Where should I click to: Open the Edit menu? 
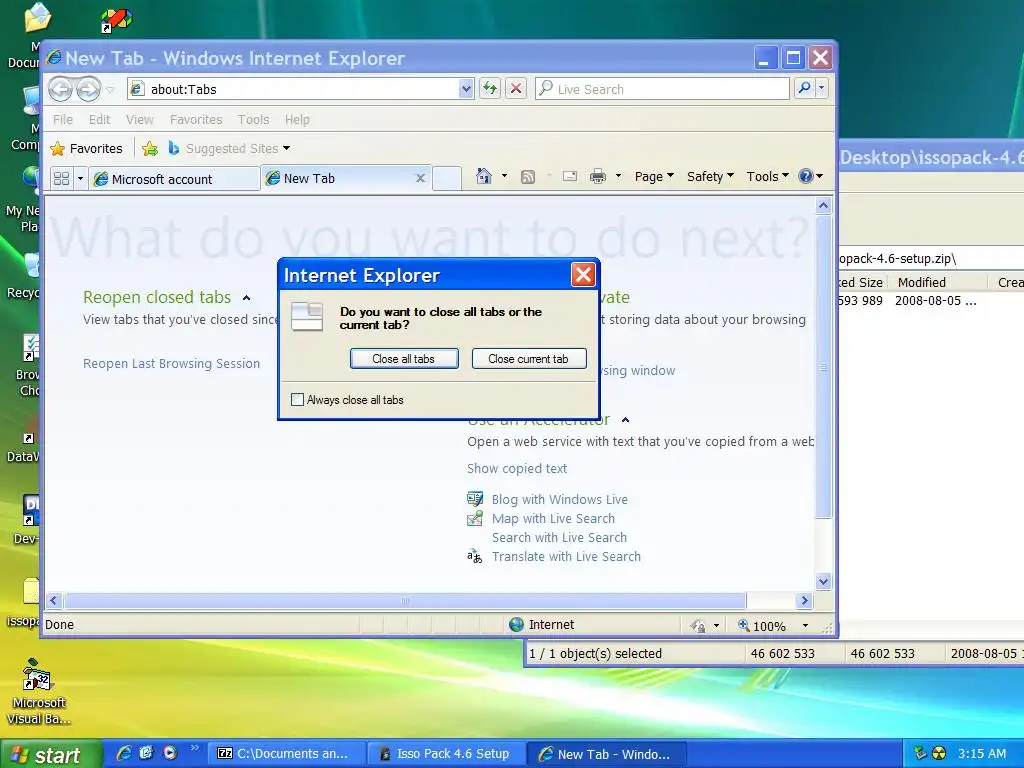pos(99,120)
